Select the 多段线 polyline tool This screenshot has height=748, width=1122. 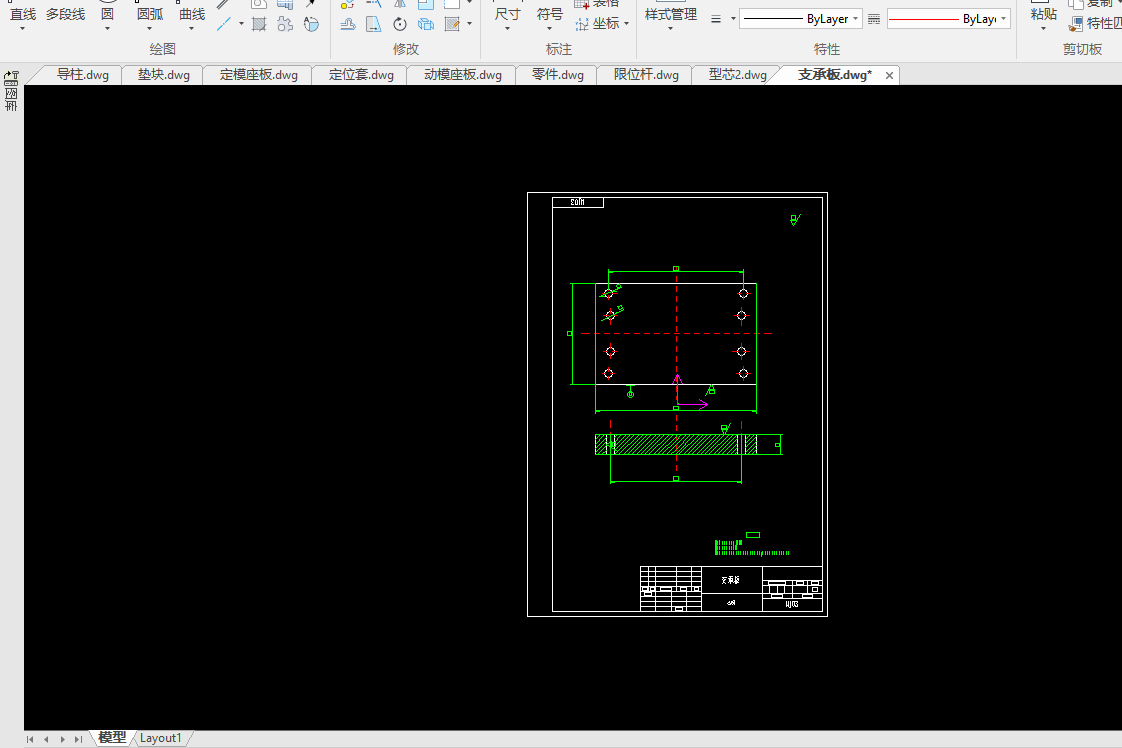(65, 14)
